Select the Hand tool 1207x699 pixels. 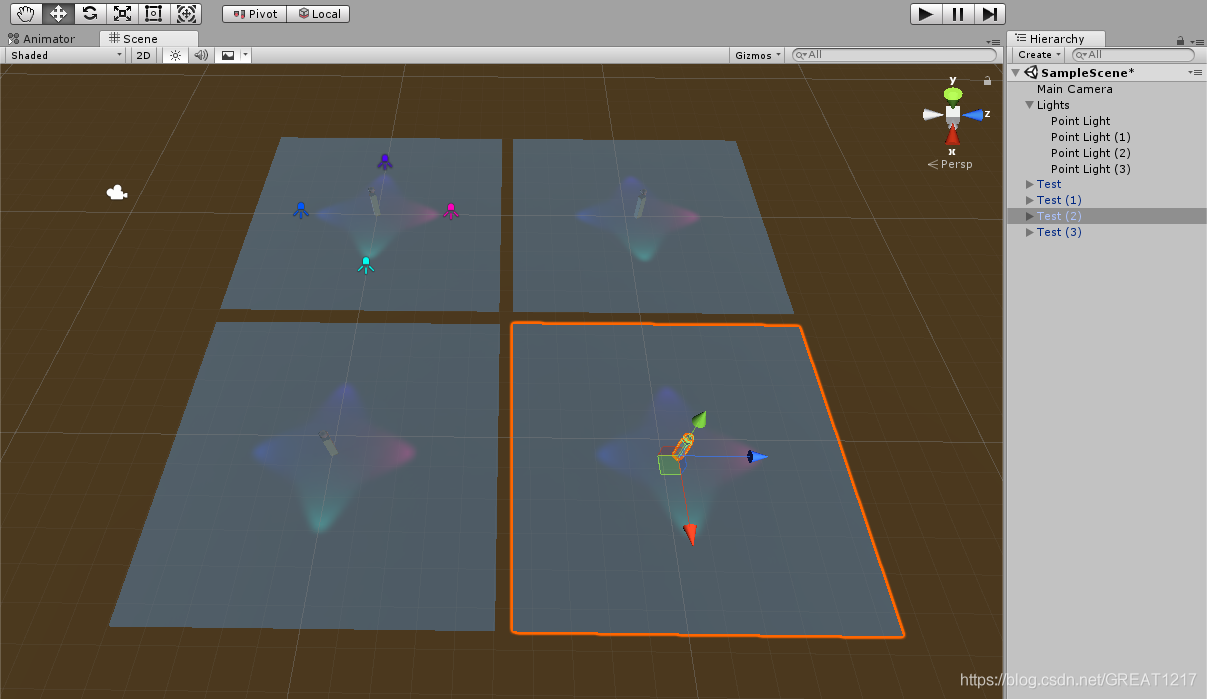coord(27,13)
